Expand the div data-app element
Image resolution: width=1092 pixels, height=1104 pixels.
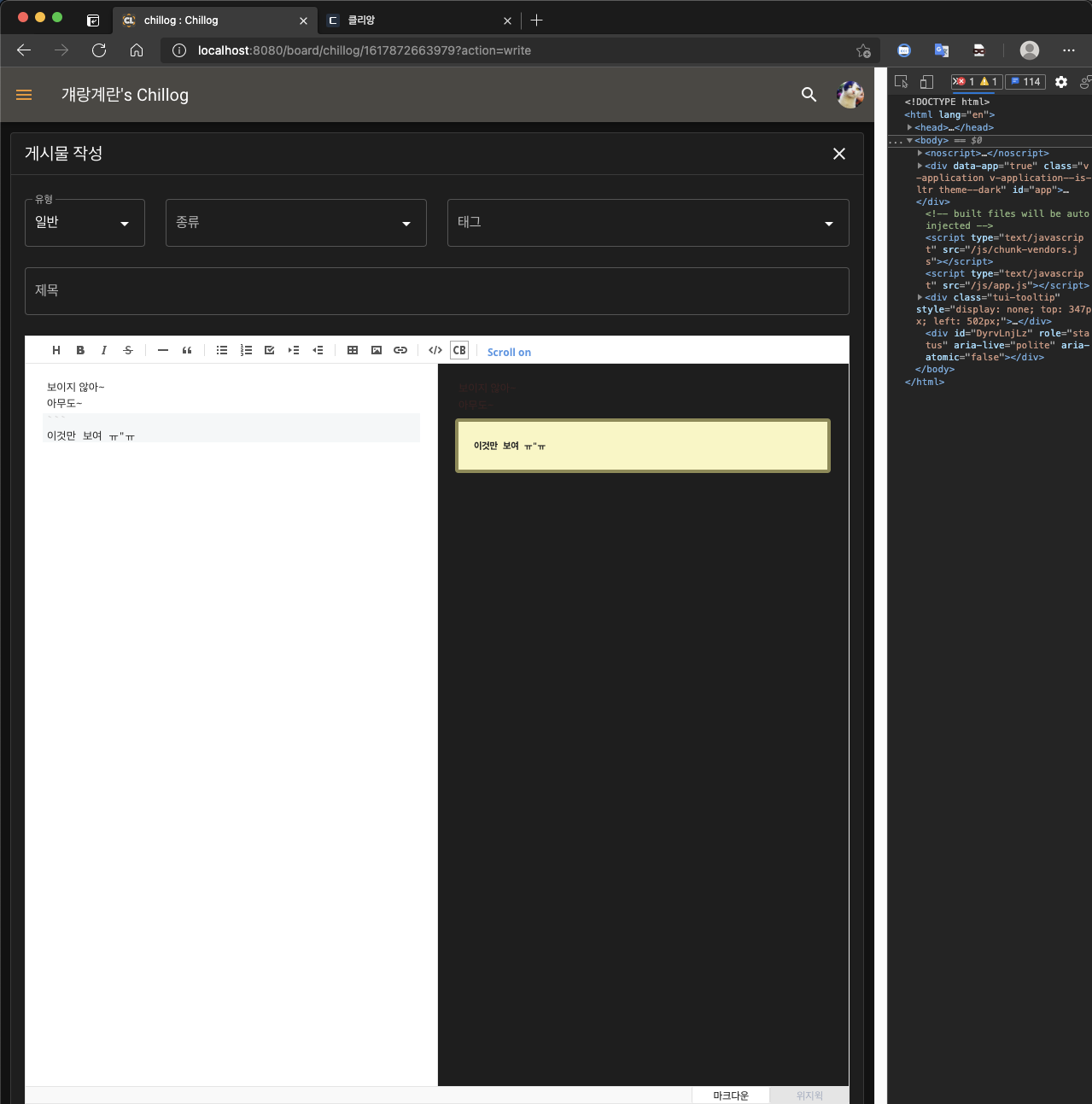pos(920,166)
